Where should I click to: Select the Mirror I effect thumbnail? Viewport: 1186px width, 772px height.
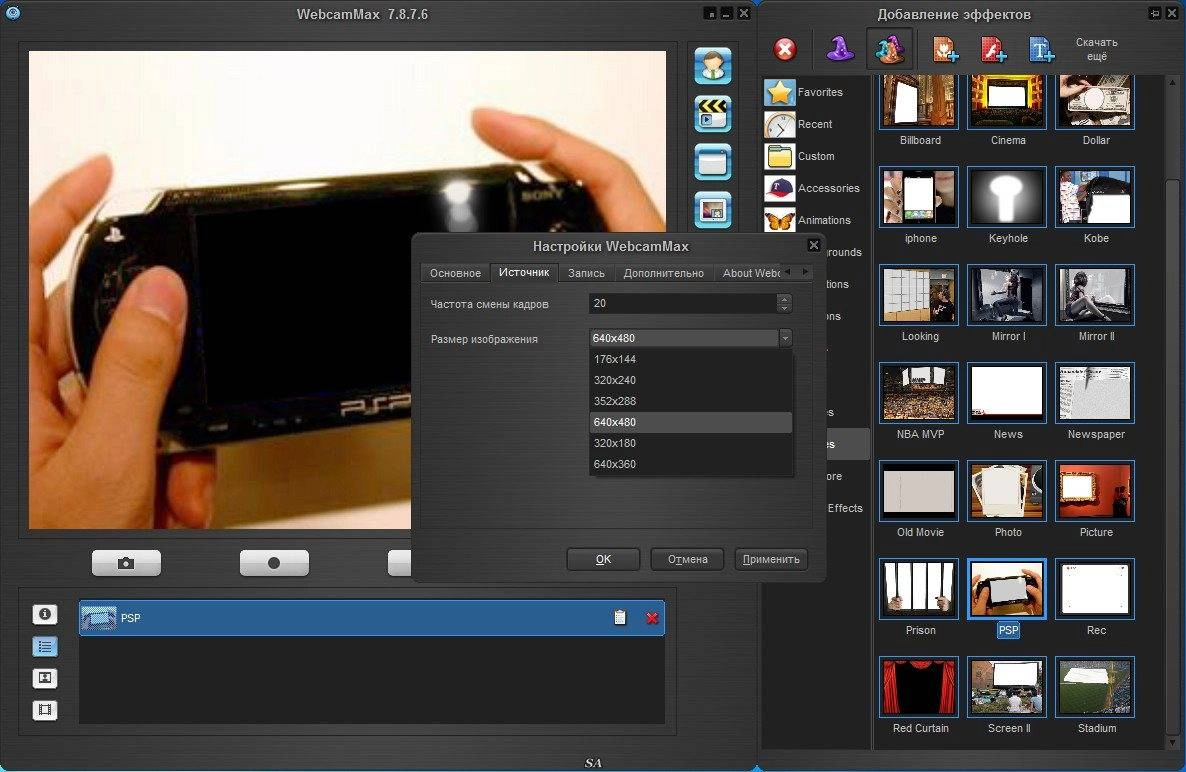[x=1007, y=295]
